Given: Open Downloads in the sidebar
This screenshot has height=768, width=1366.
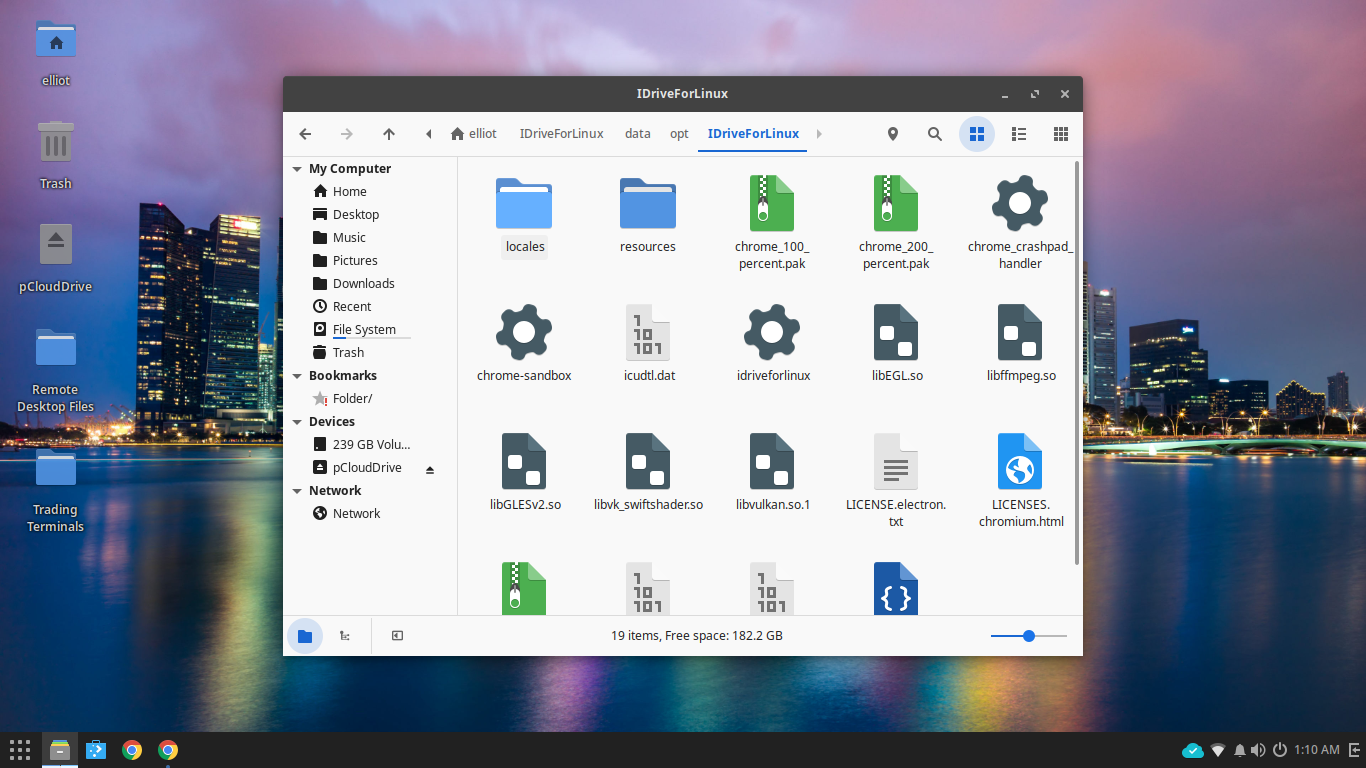Looking at the screenshot, I should [x=363, y=284].
